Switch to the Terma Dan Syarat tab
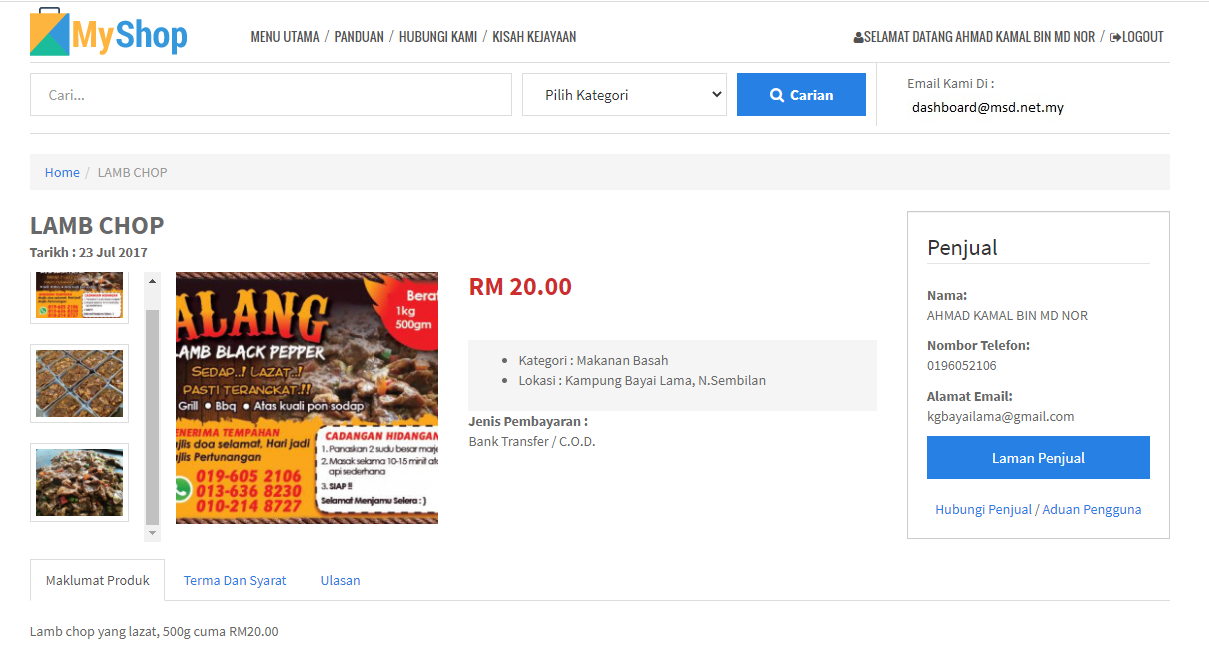 point(235,580)
